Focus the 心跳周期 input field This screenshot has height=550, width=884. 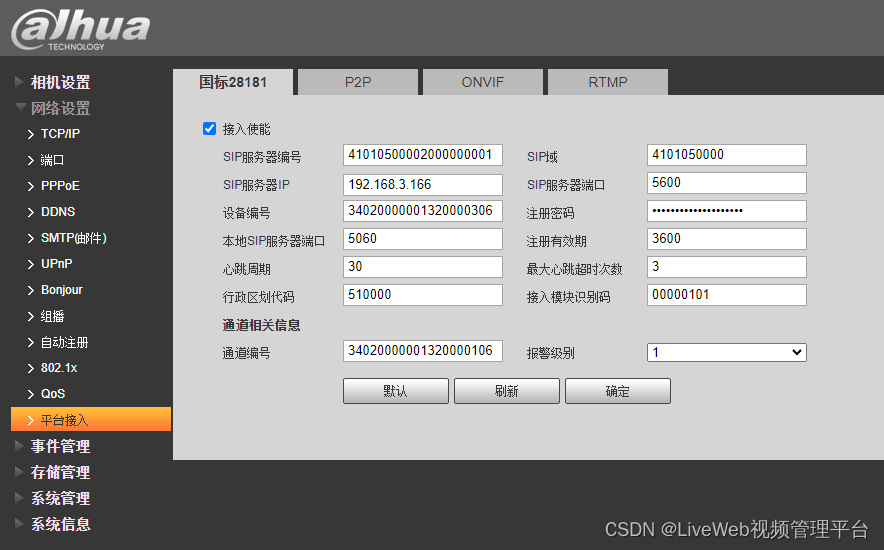click(x=423, y=267)
